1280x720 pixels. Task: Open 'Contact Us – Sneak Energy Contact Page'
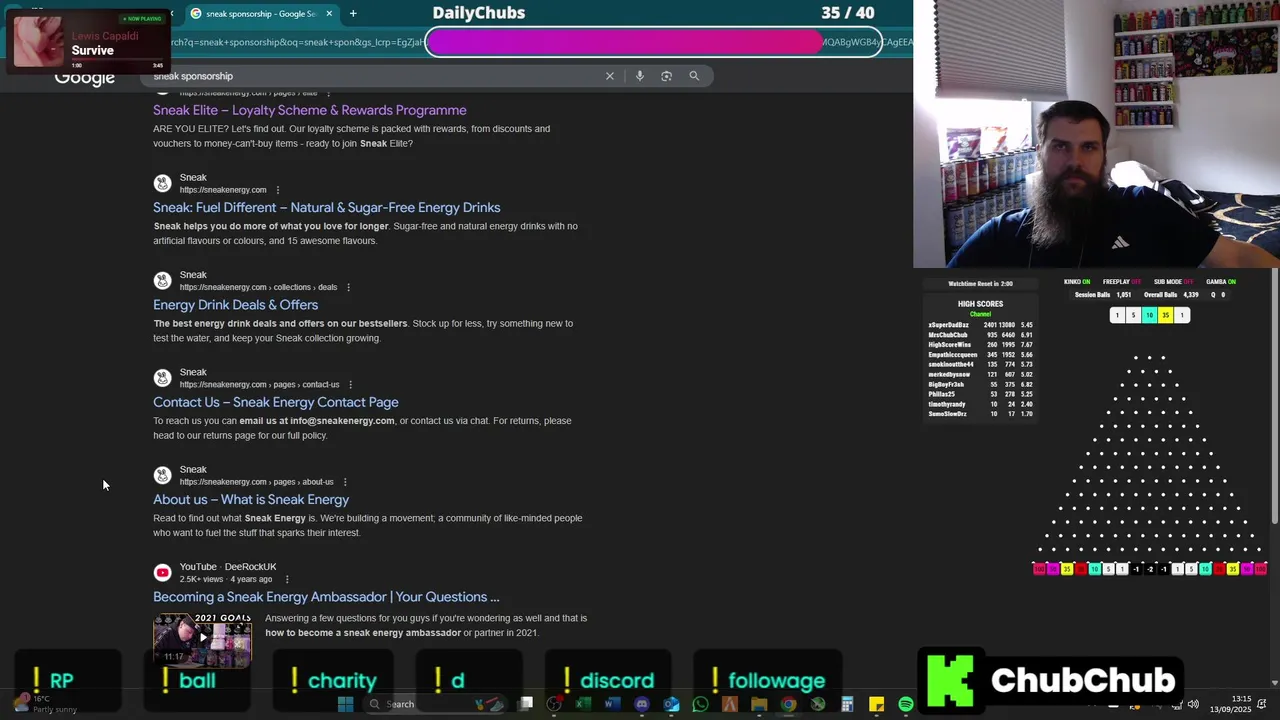(x=275, y=402)
